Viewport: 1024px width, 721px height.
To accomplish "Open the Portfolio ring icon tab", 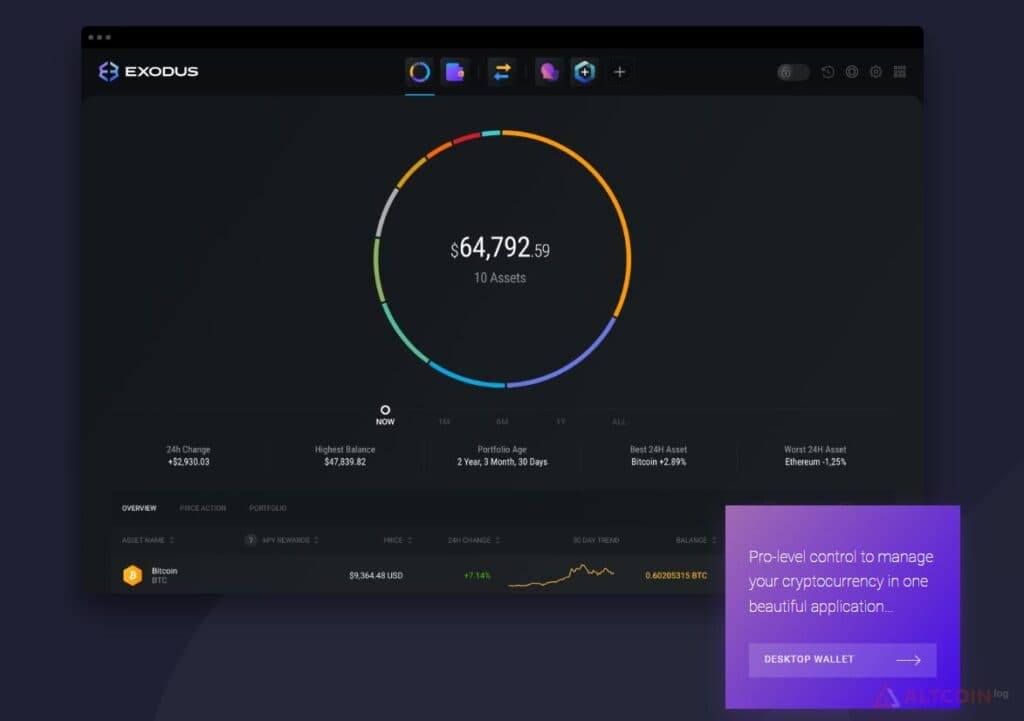I will pyautogui.click(x=419, y=72).
